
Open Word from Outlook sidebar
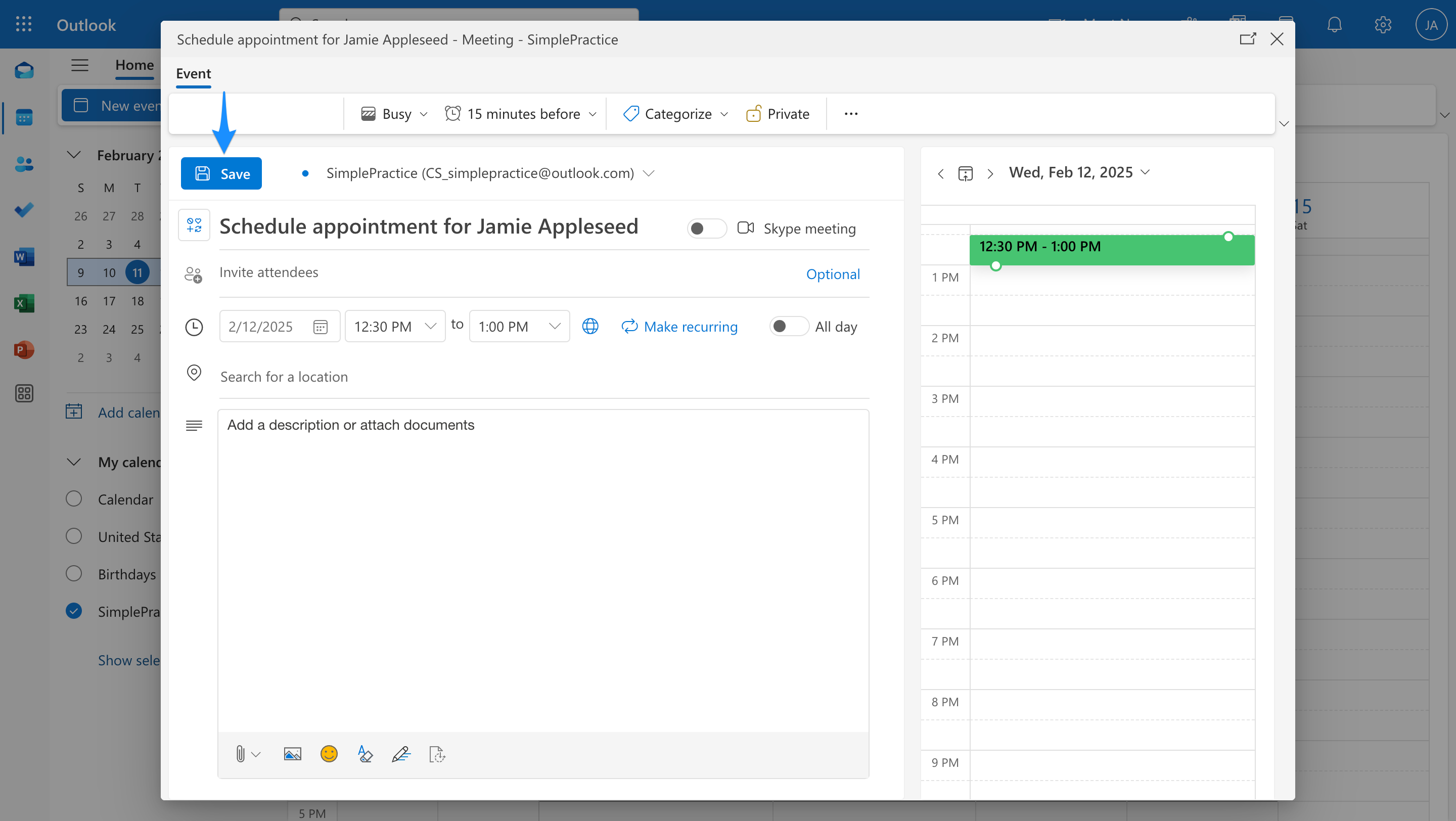click(x=24, y=257)
